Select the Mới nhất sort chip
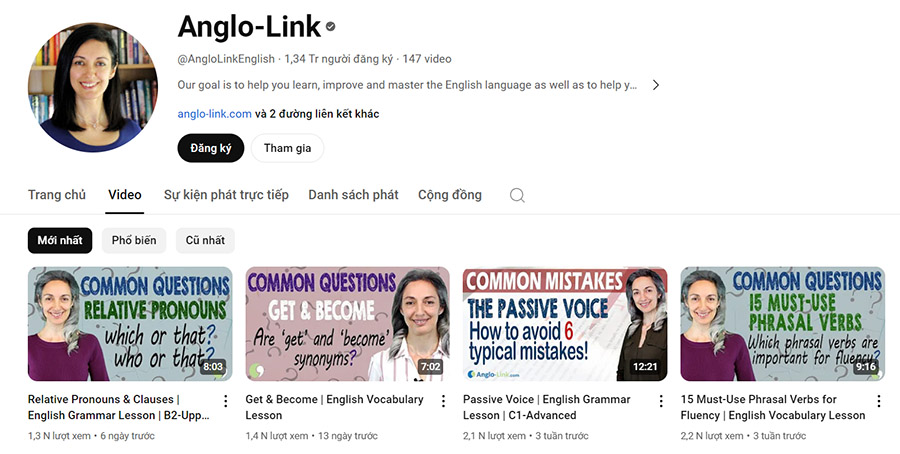The width and height of the screenshot is (900, 454). (60, 240)
